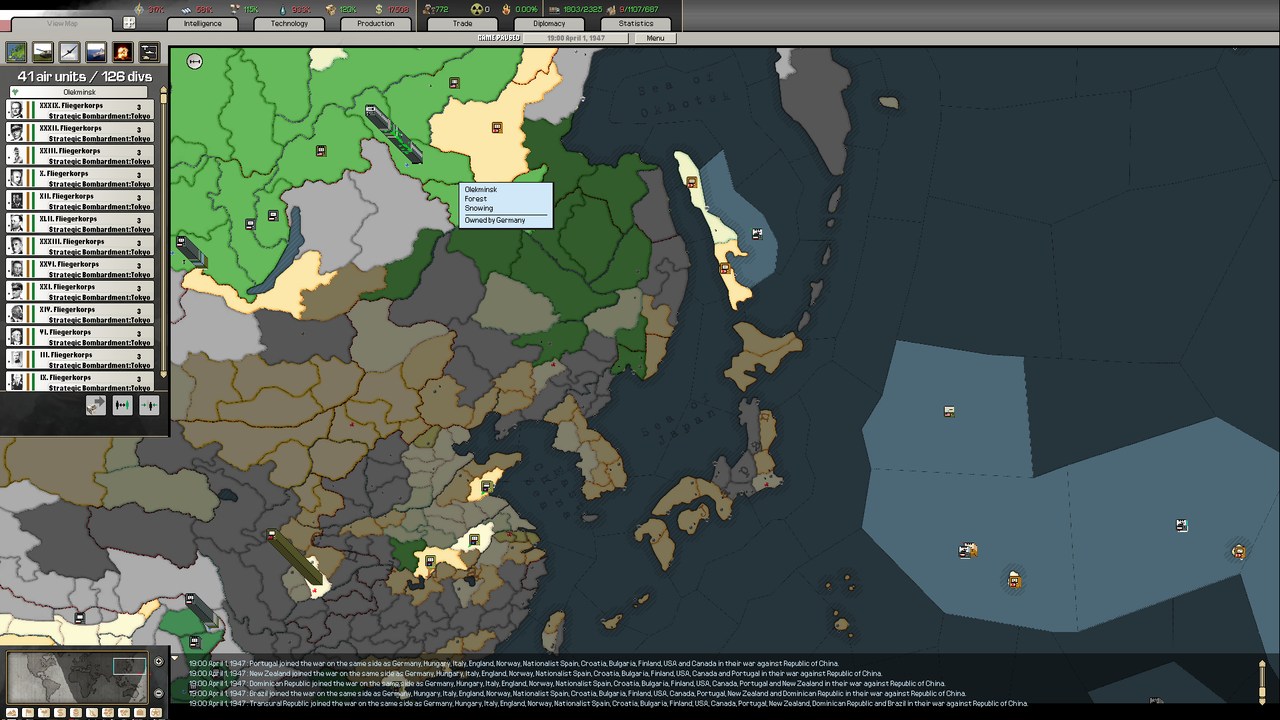The height and width of the screenshot is (720, 1280).
Task: Click the Transural Republic joined the war message
Action: coord(607,703)
